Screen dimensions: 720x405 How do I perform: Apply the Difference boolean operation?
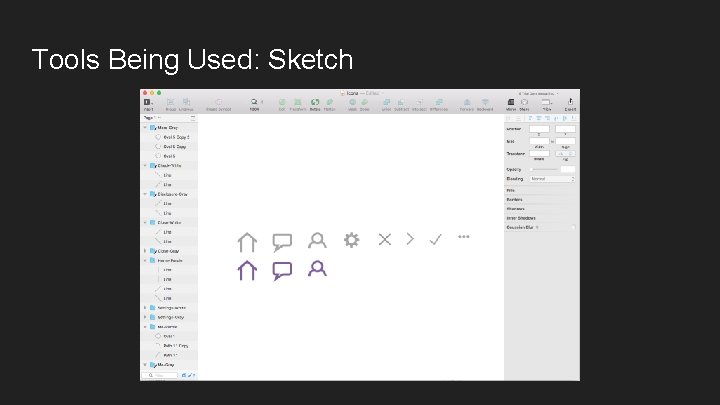[x=439, y=102]
